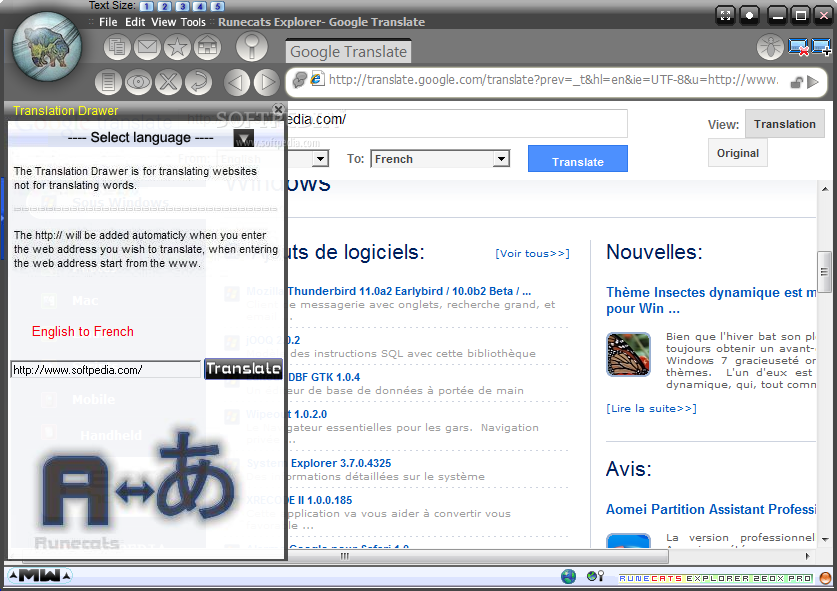Add new tab with the plus monitor icon
This screenshot has width=837, height=591.
point(821,48)
